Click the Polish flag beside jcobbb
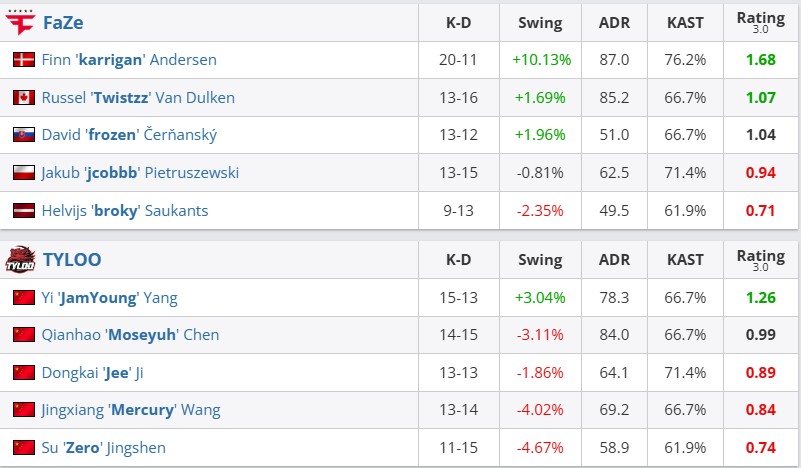 (24, 173)
